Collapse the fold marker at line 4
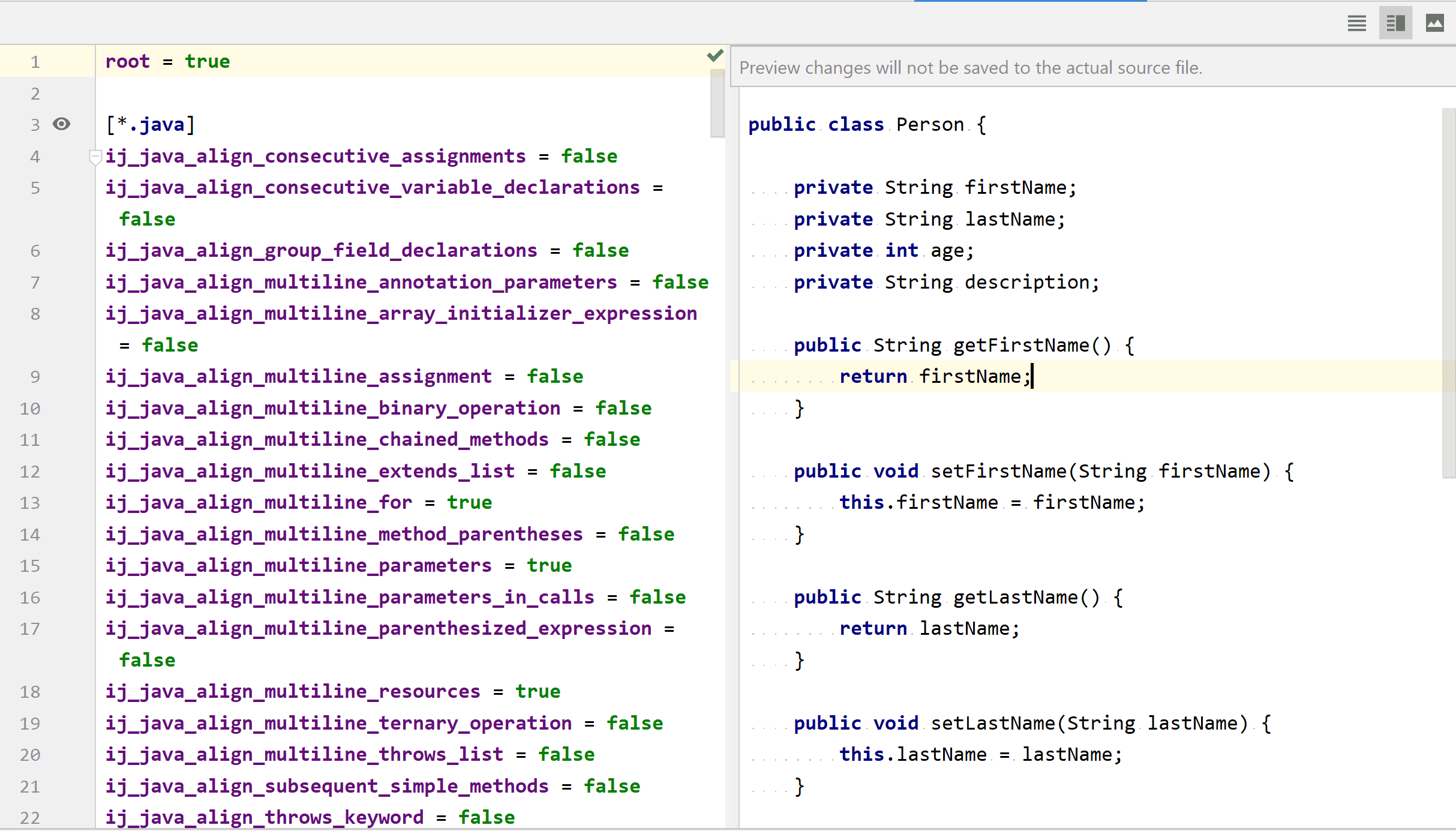Viewport: 1456px width, 831px height. click(x=95, y=157)
